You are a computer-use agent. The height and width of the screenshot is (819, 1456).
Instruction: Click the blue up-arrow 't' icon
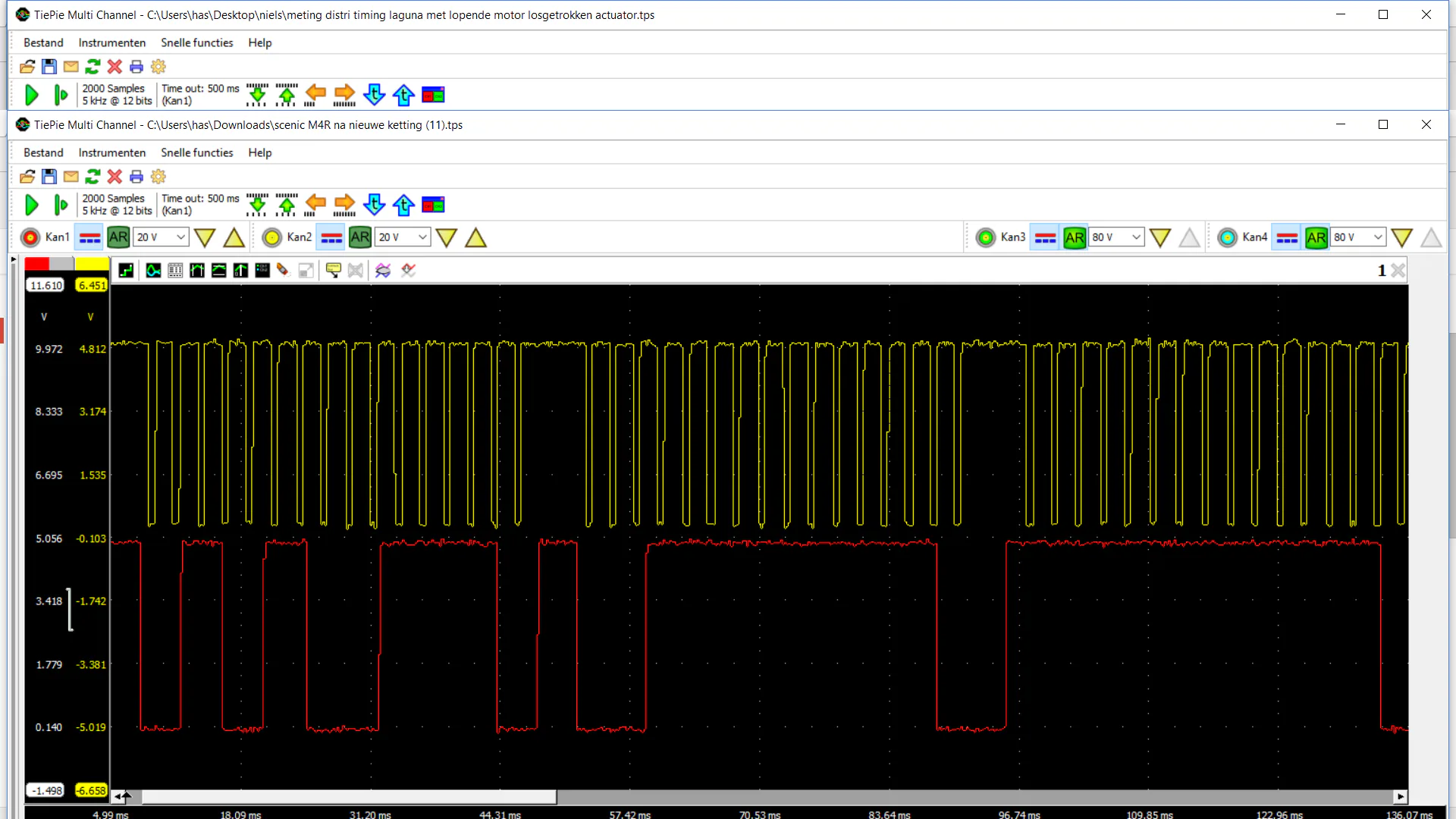click(403, 205)
